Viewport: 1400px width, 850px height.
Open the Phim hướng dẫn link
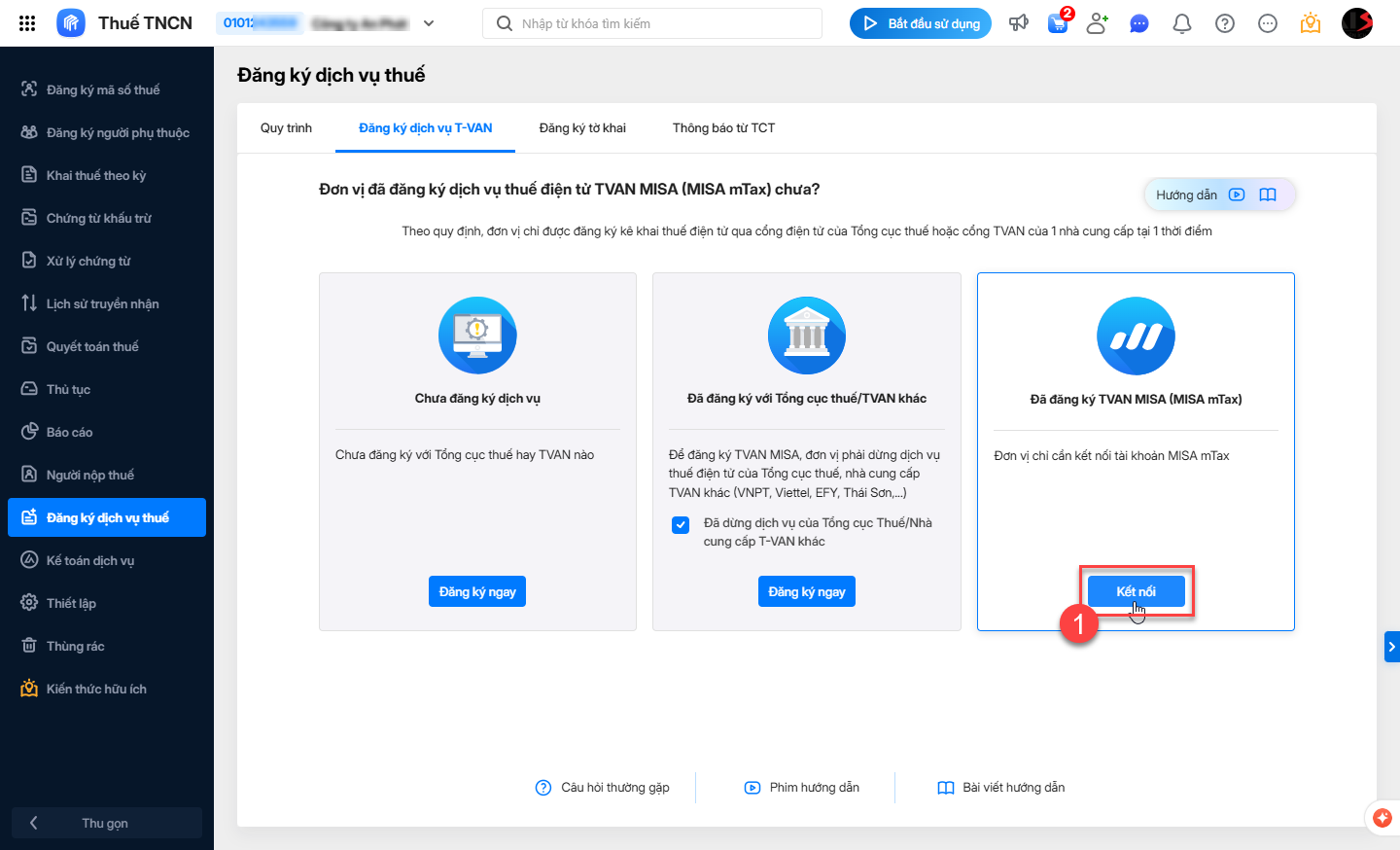[x=802, y=788]
